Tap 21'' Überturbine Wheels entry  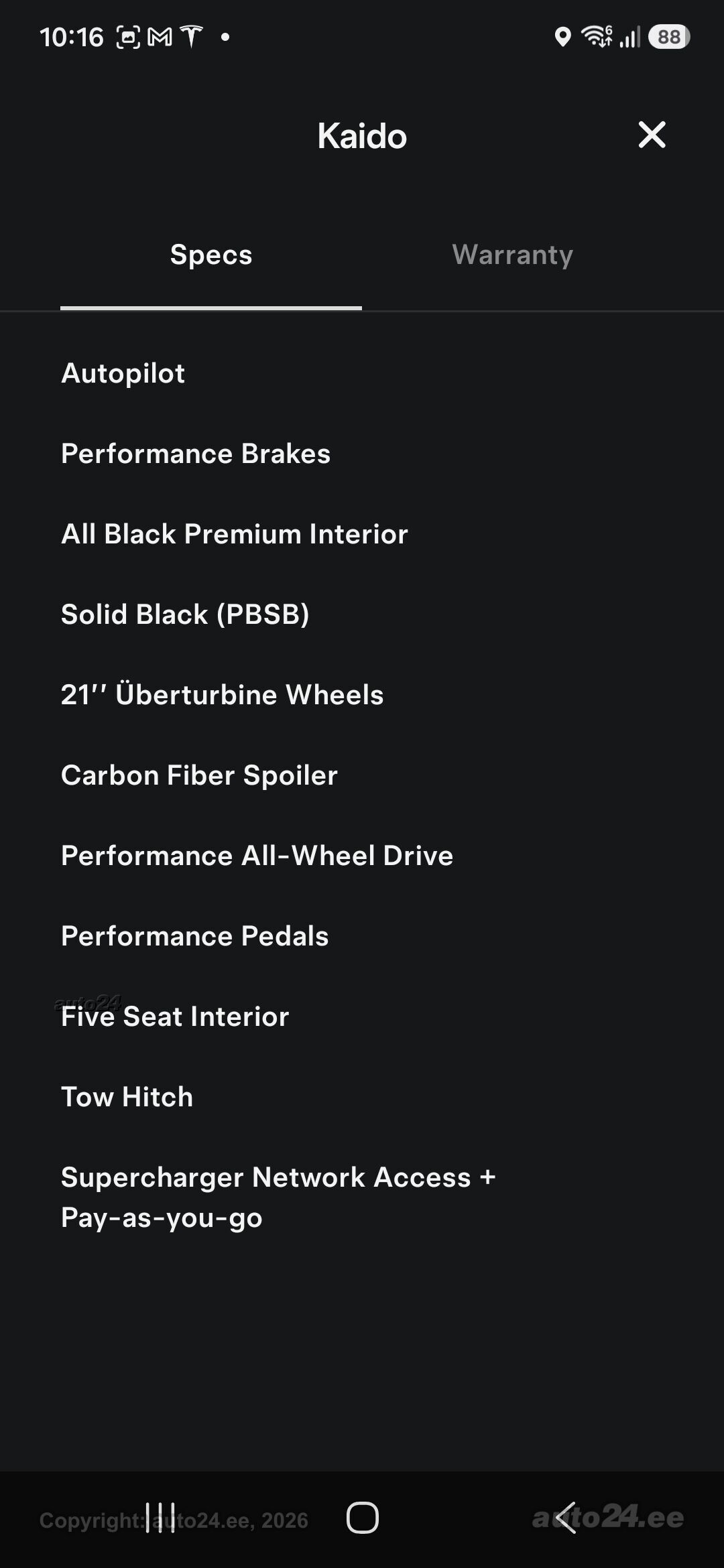coord(222,694)
